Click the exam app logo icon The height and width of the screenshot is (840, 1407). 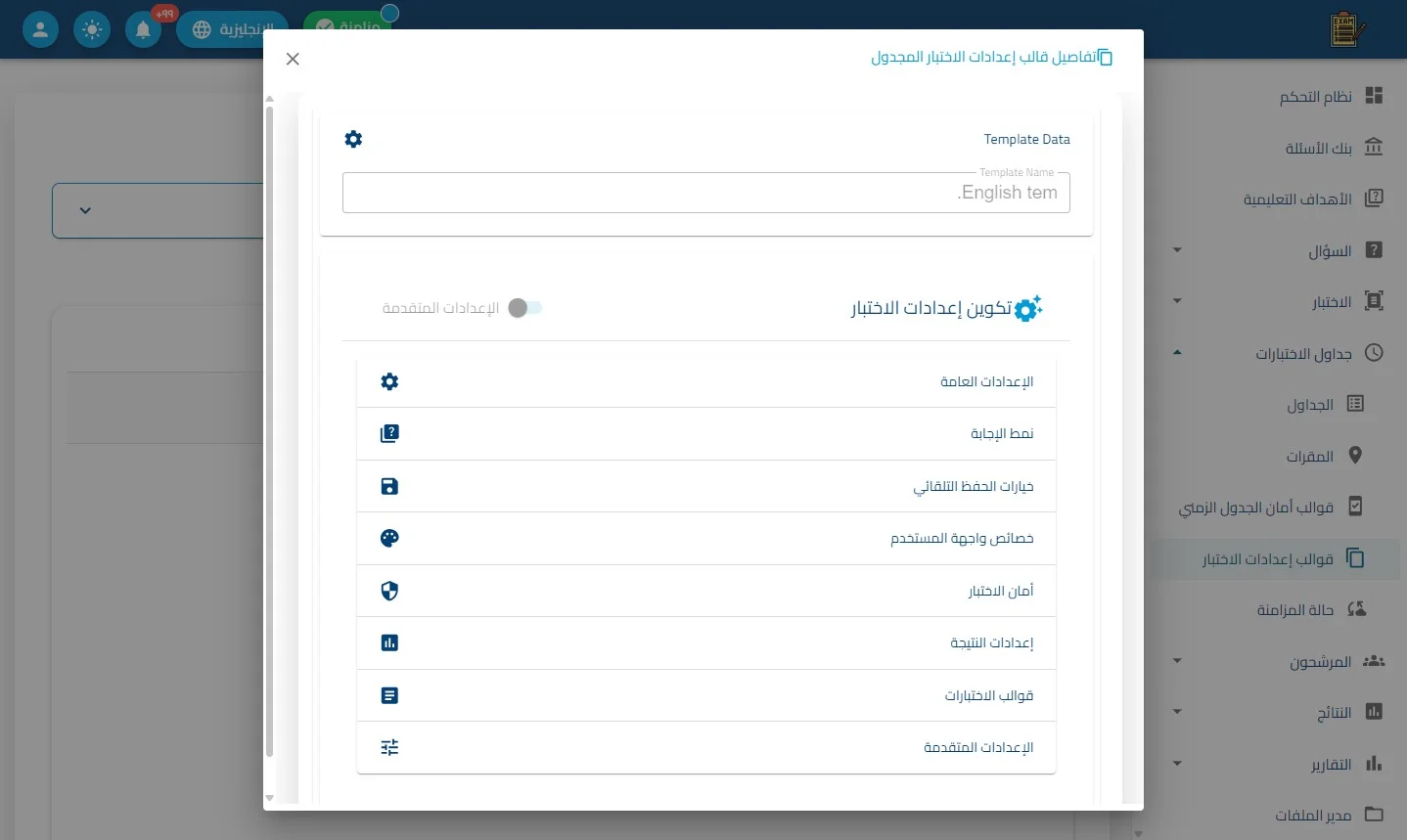click(1347, 29)
